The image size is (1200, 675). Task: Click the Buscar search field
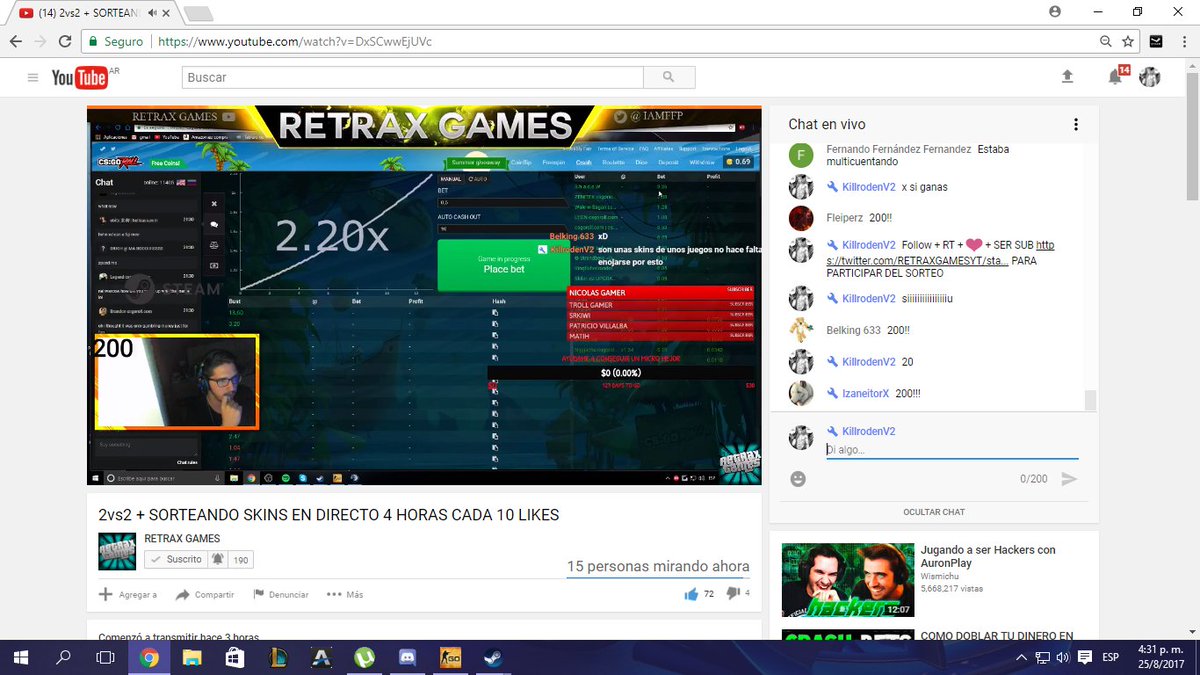click(412, 77)
